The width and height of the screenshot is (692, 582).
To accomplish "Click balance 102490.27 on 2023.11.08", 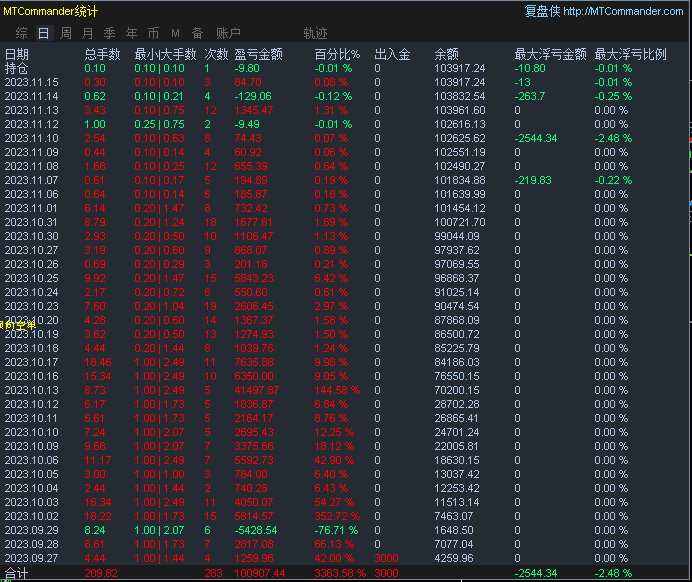I will pos(460,166).
